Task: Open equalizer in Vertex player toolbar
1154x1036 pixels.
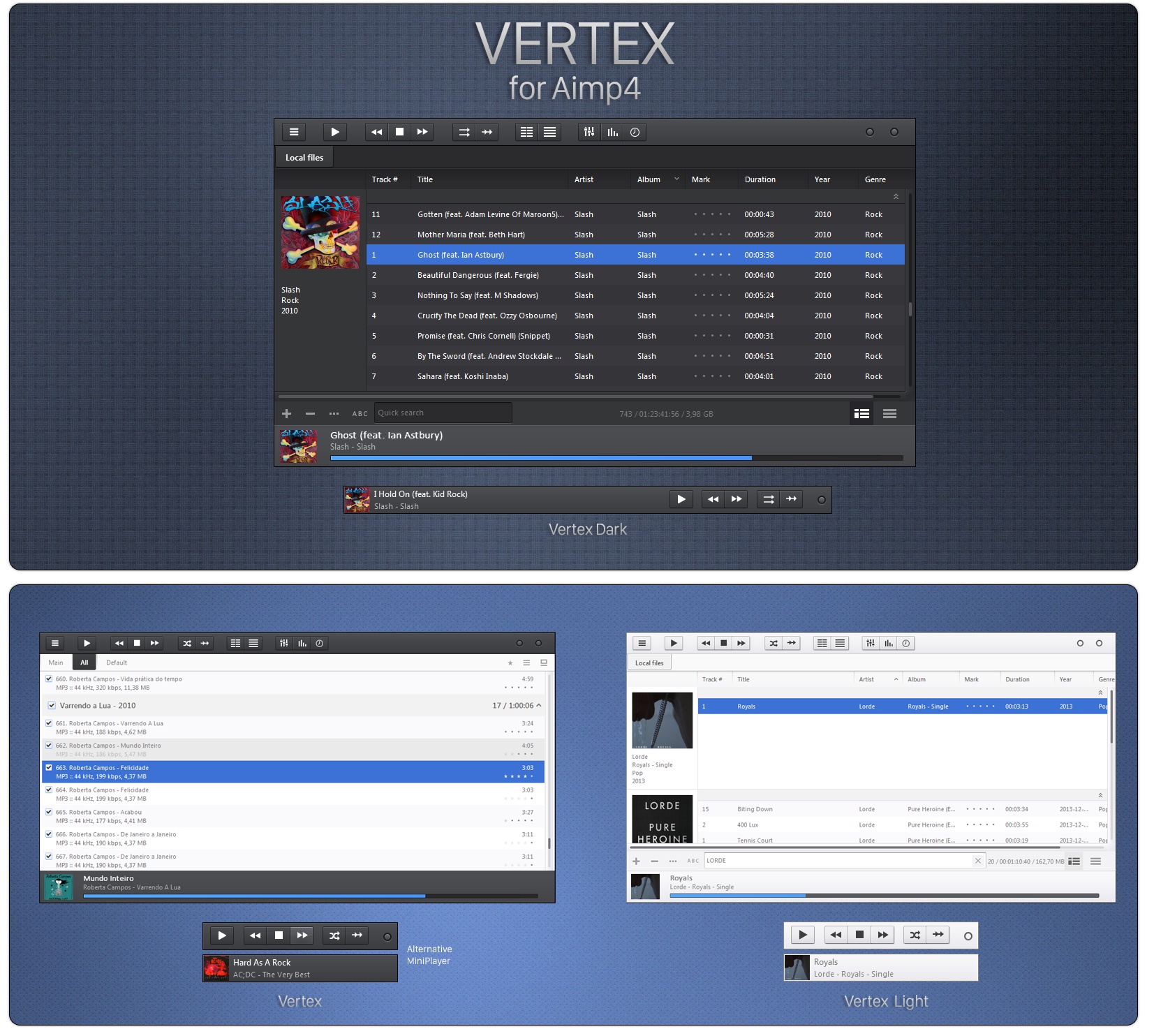Action: pyautogui.click(x=283, y=643)
